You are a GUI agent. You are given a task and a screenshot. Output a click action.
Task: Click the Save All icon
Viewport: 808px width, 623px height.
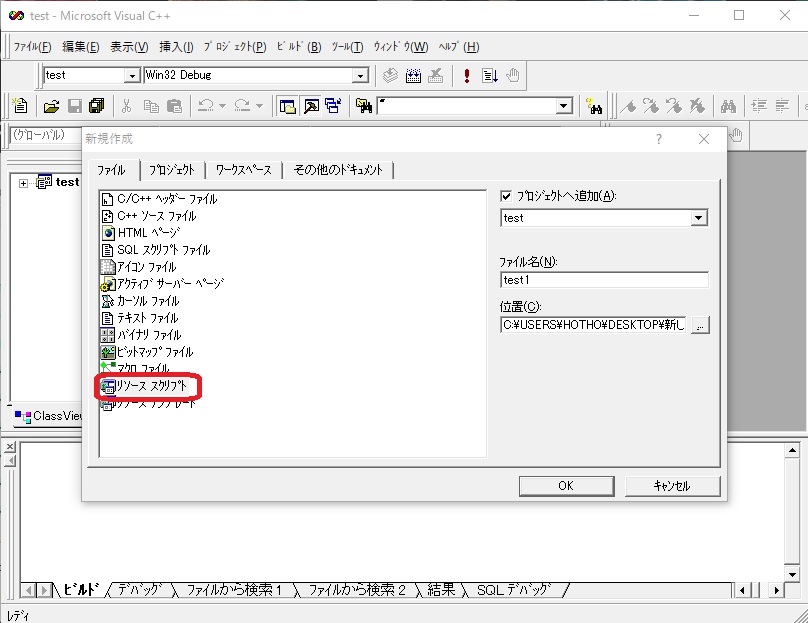96,106
